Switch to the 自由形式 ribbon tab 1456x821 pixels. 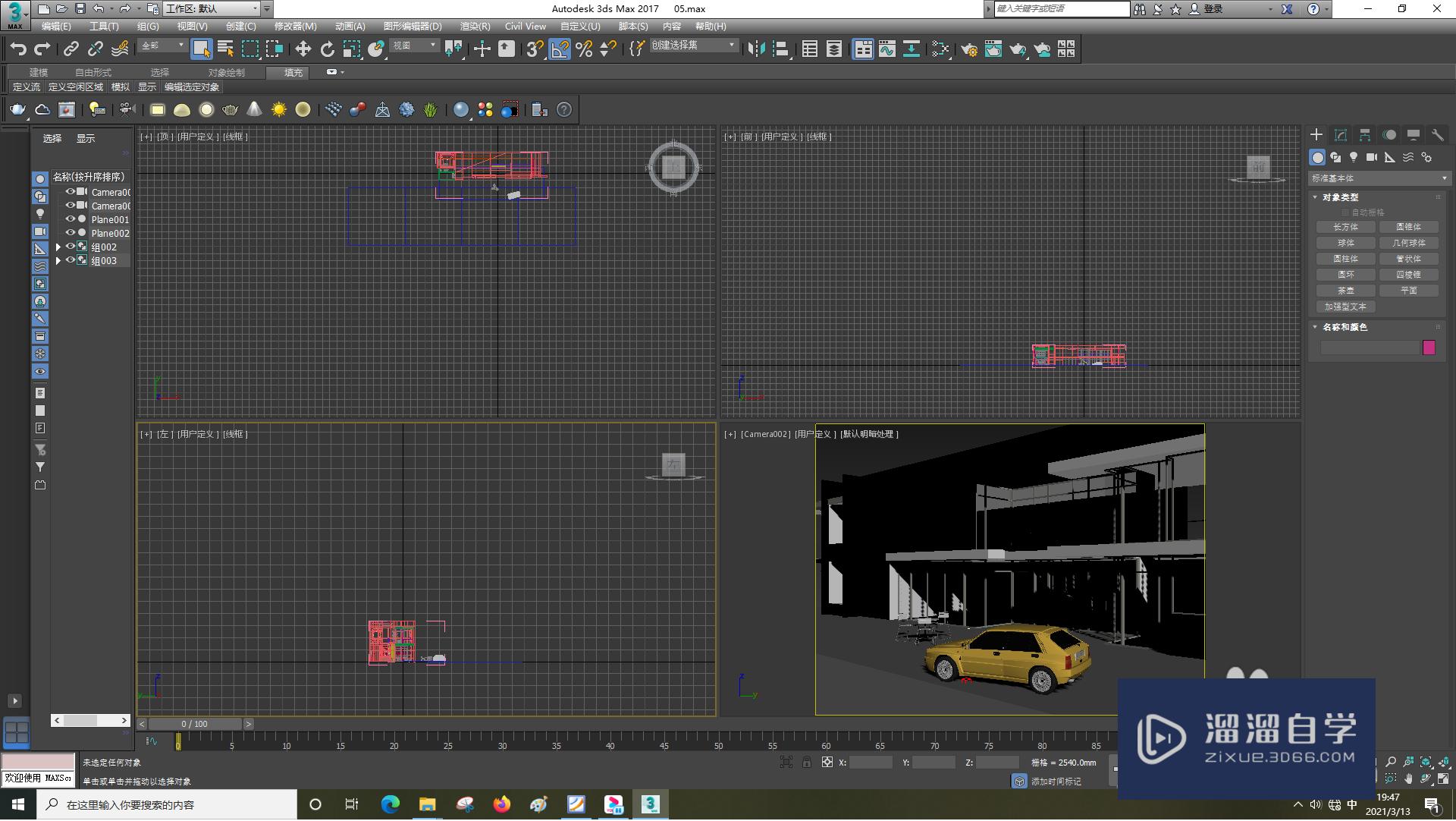point(93,73)
